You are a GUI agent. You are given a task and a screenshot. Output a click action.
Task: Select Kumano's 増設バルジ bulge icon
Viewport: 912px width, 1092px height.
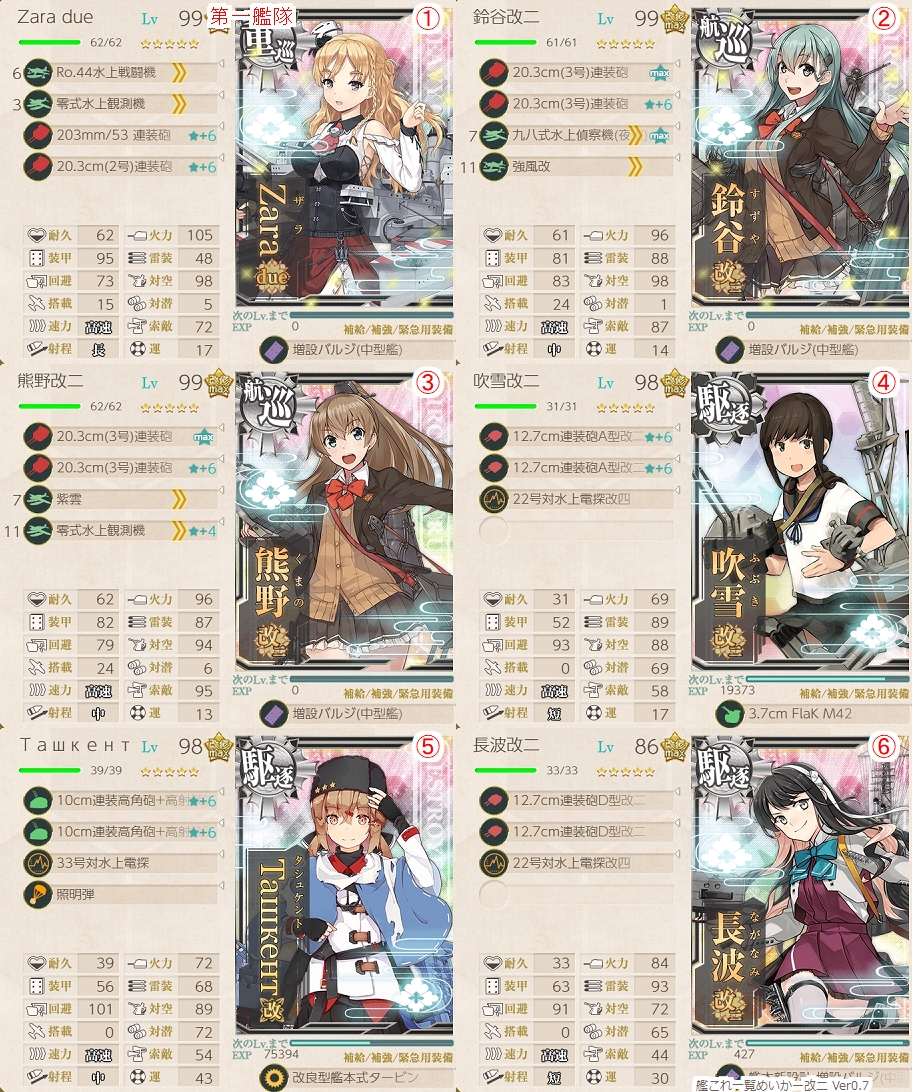click(x=274, y=714)
